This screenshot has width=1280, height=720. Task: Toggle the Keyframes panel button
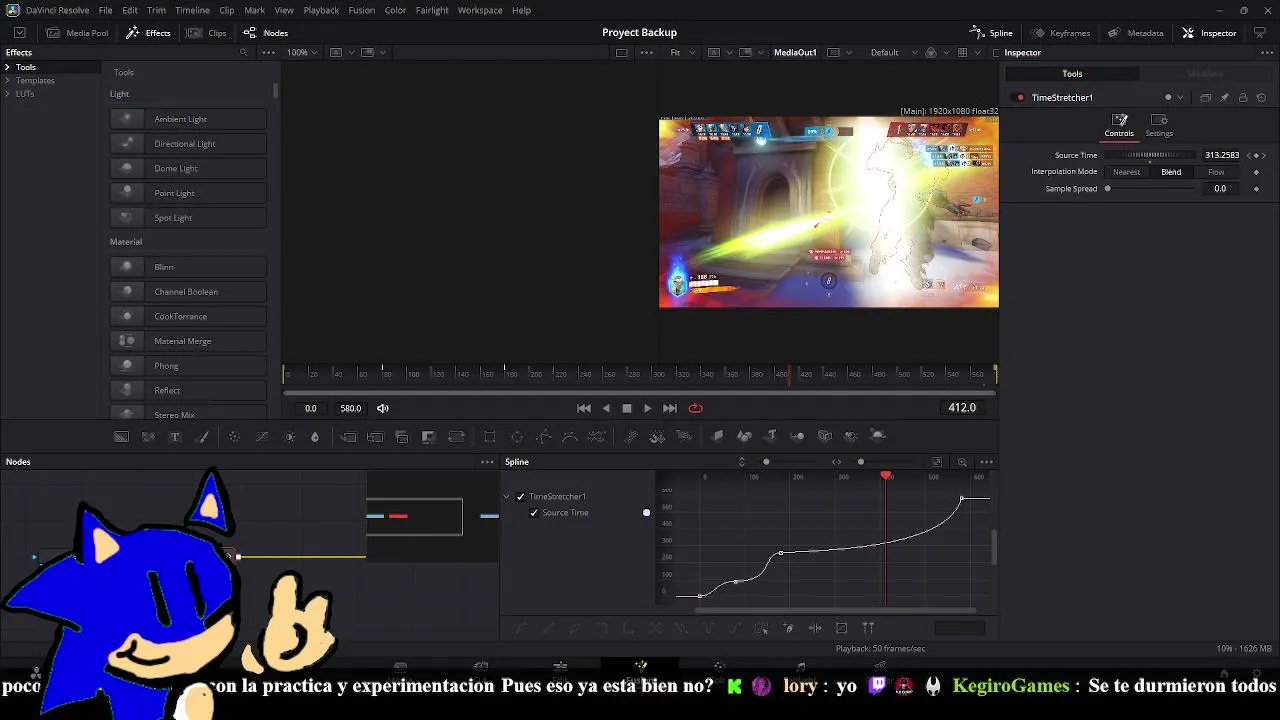click(1060, 33)
